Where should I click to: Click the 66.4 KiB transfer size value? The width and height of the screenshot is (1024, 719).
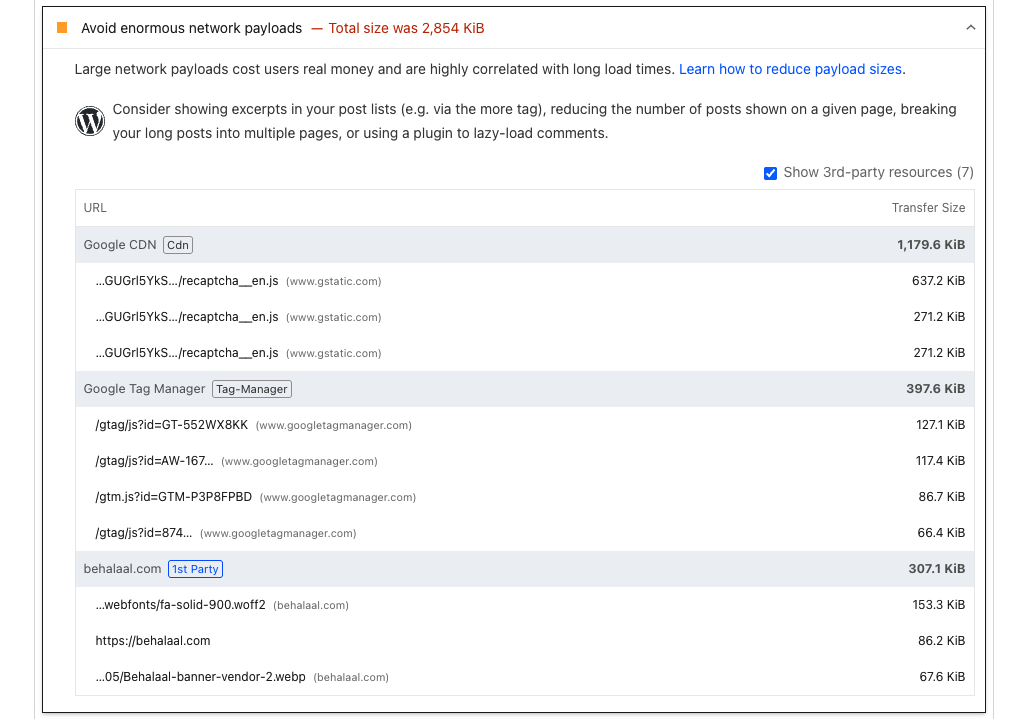(941, 532)
